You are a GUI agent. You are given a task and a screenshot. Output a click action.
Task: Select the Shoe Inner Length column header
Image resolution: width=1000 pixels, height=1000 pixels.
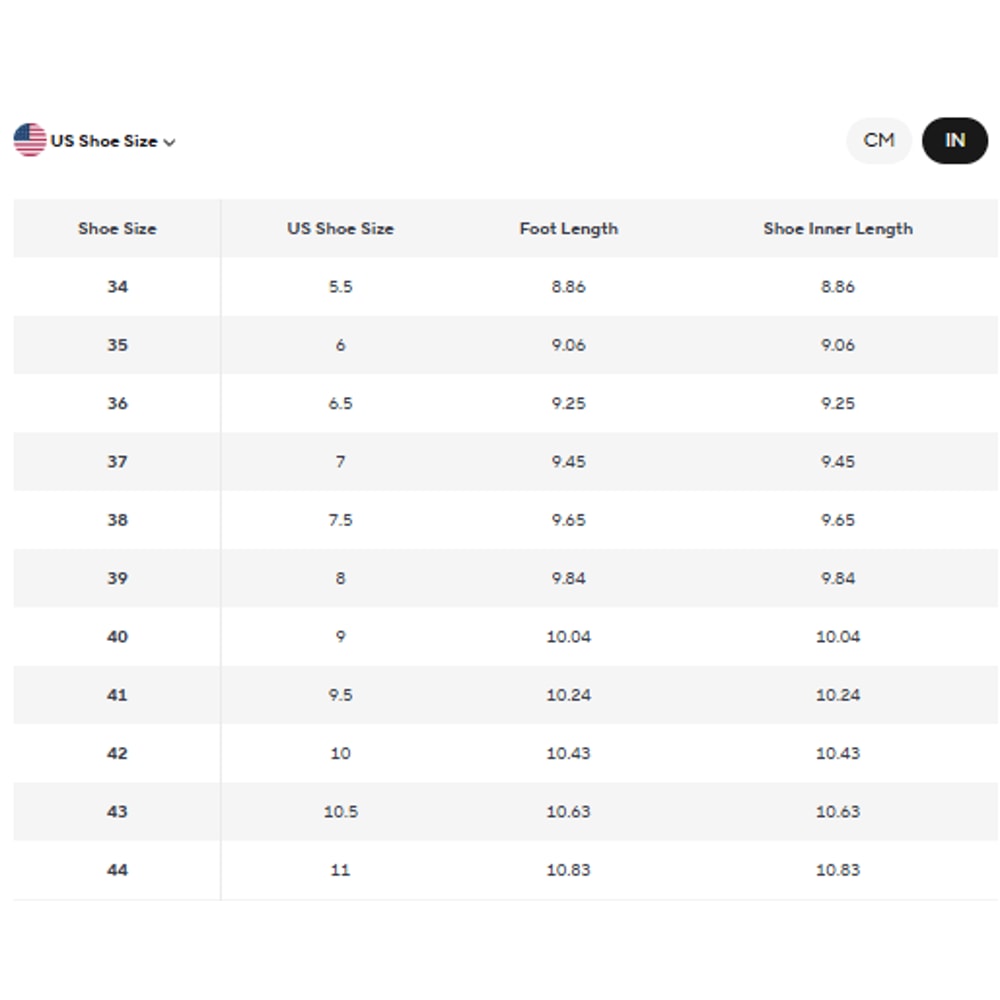click(837, 228)
